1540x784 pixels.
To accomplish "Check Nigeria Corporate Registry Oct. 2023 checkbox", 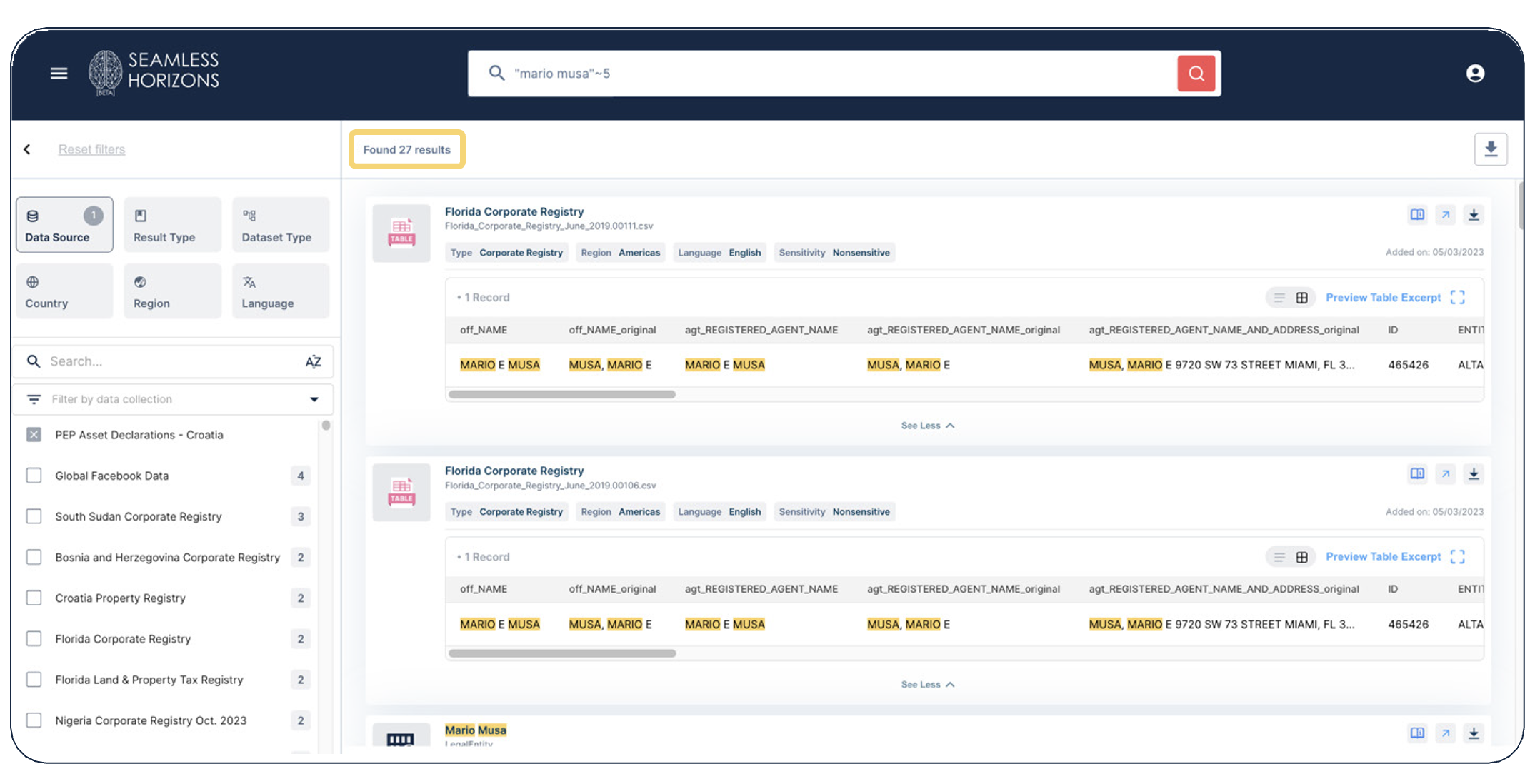I will click(x=34, y=720).
